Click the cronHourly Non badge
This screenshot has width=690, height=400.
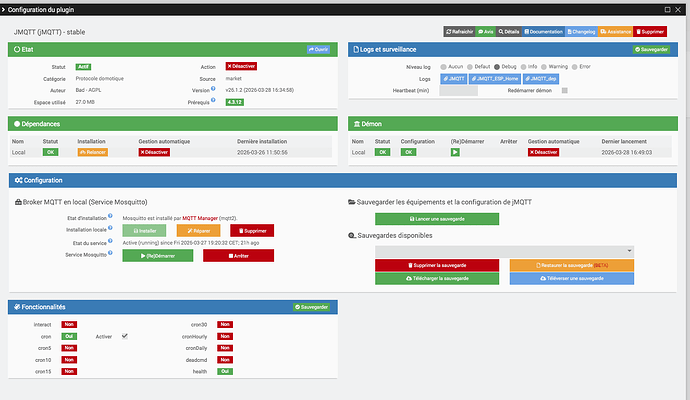click(x=225, y=336)
